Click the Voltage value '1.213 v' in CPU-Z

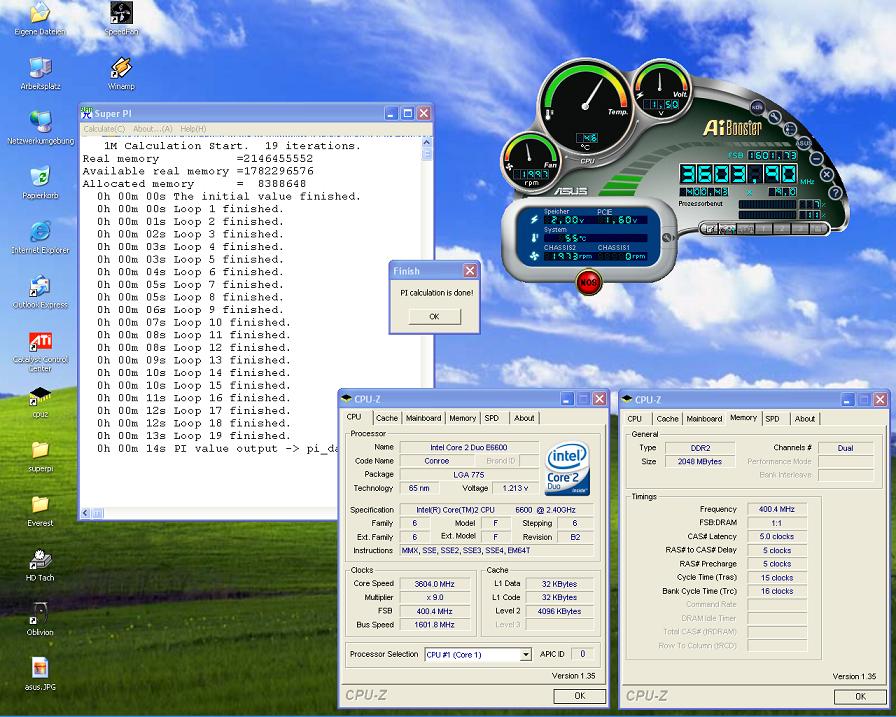515,488
